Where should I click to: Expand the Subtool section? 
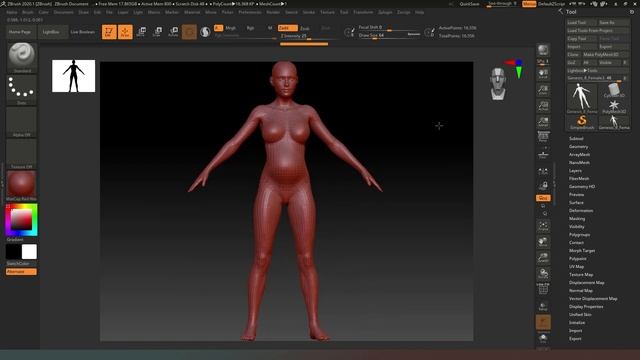[x=576, y=139]
